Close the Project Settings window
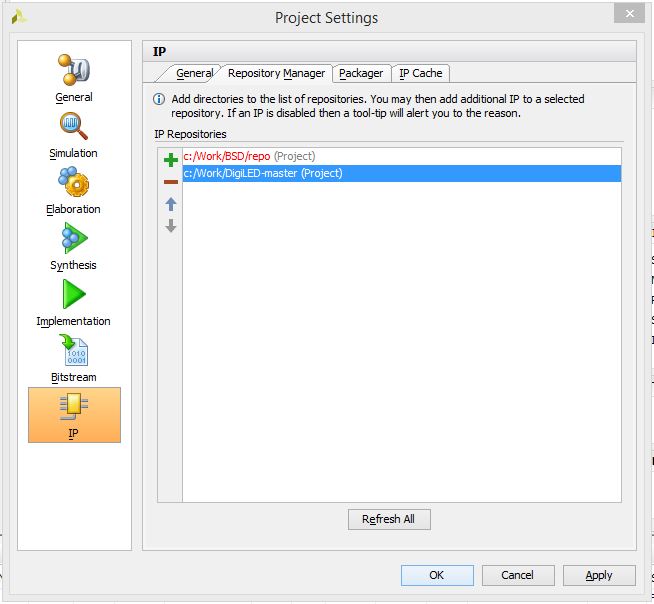 [629, 14]
